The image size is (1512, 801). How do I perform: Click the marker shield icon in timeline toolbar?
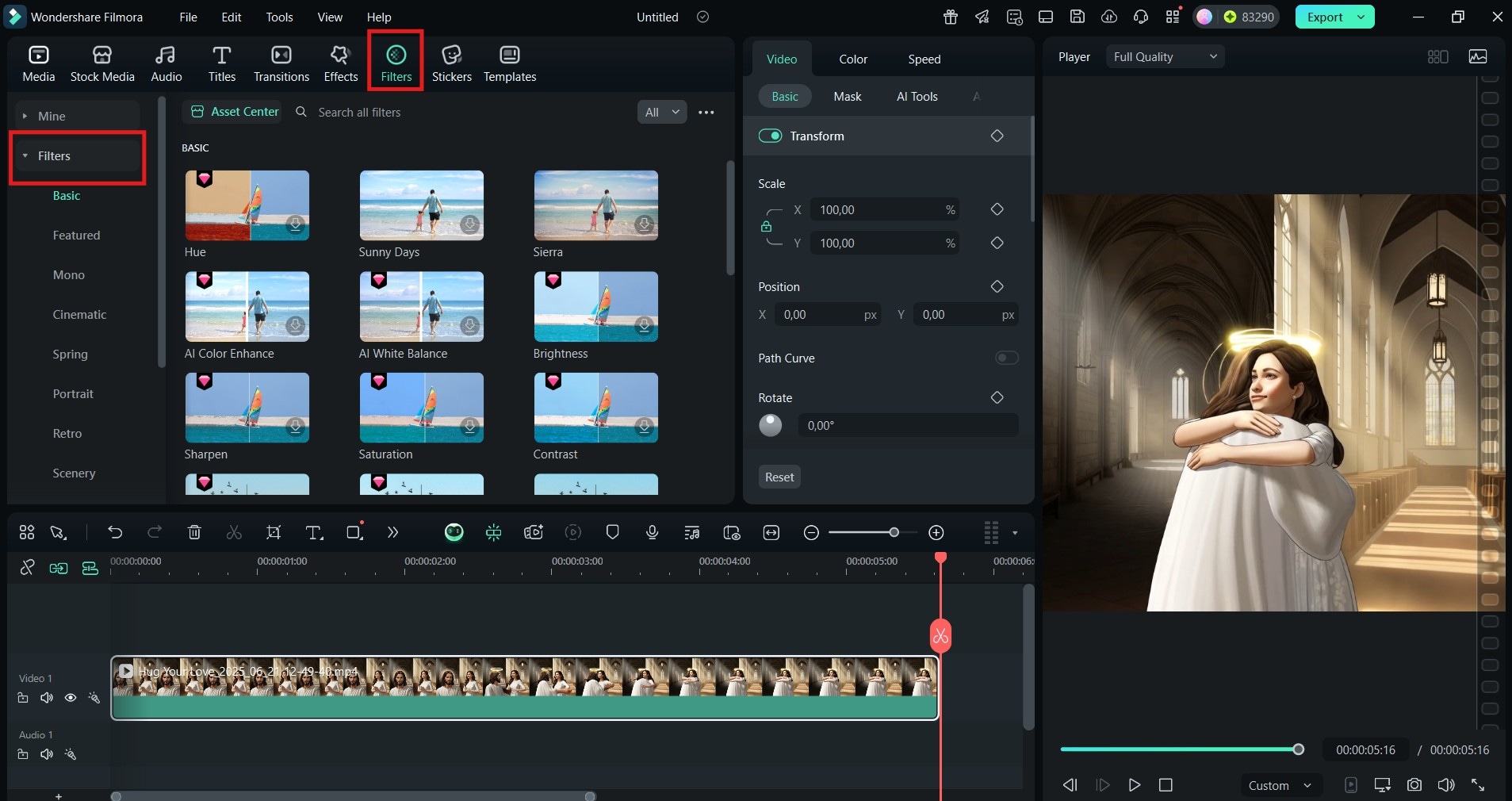click(612, 532)
